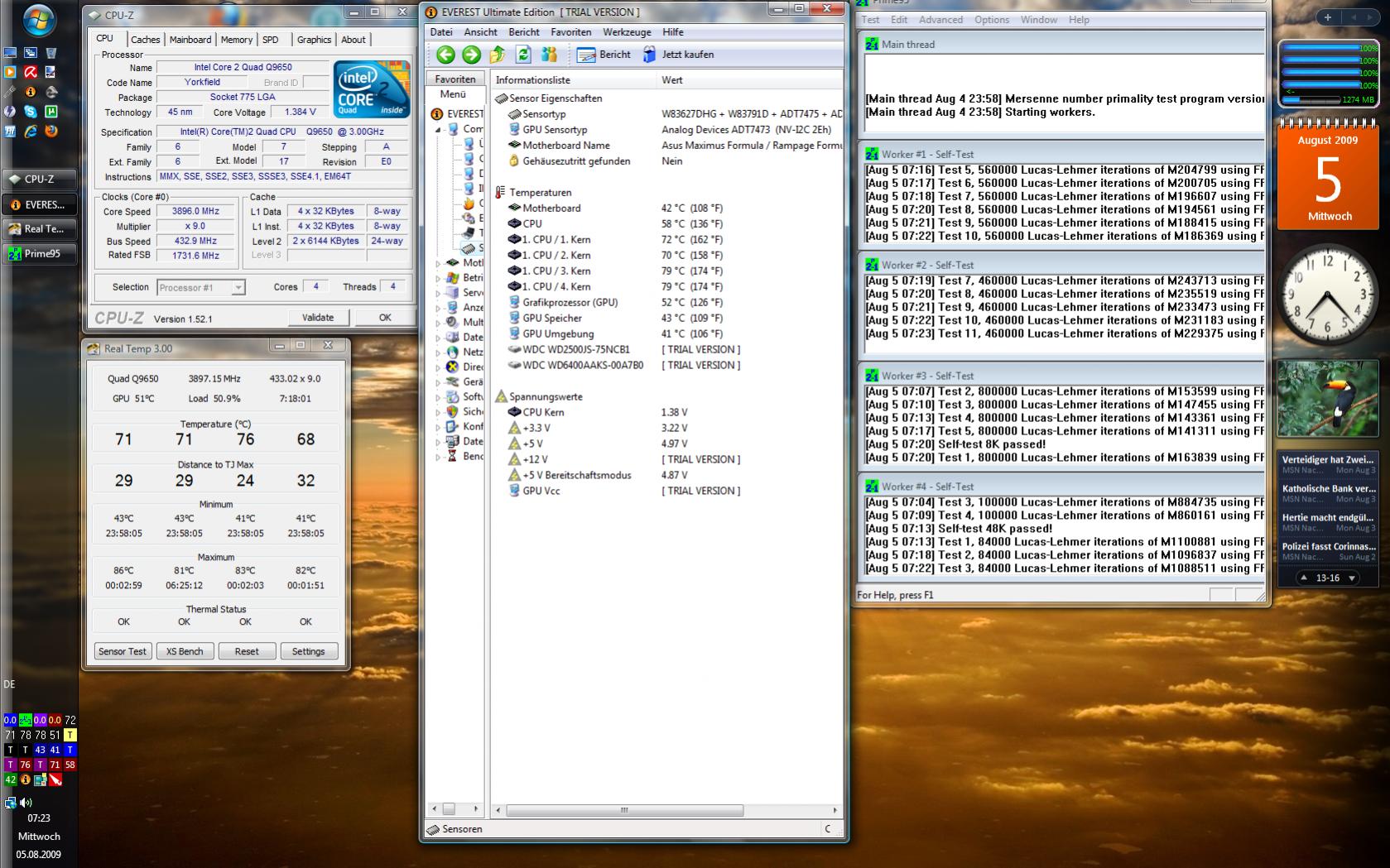
Task: Expand the DirectX tree node in EVEREST
Action: click(x=438, y=367)
